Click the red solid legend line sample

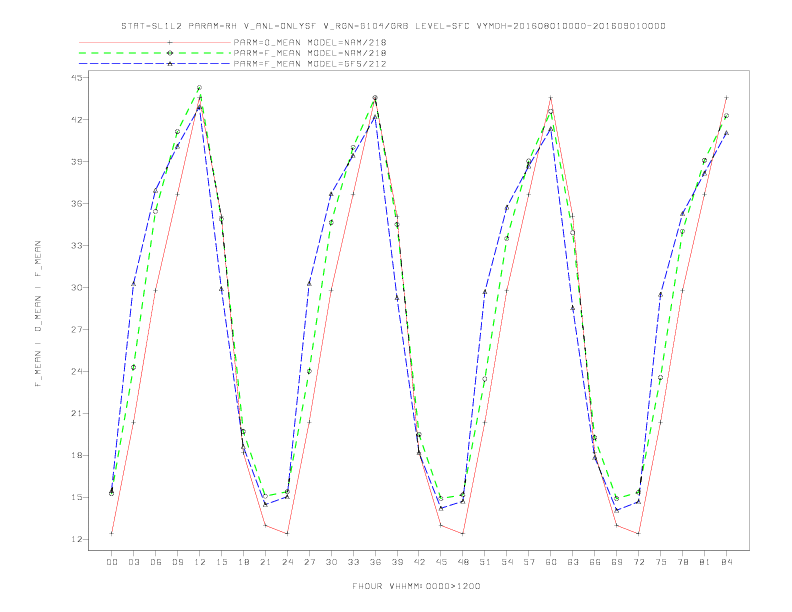(x=155, y=42)
